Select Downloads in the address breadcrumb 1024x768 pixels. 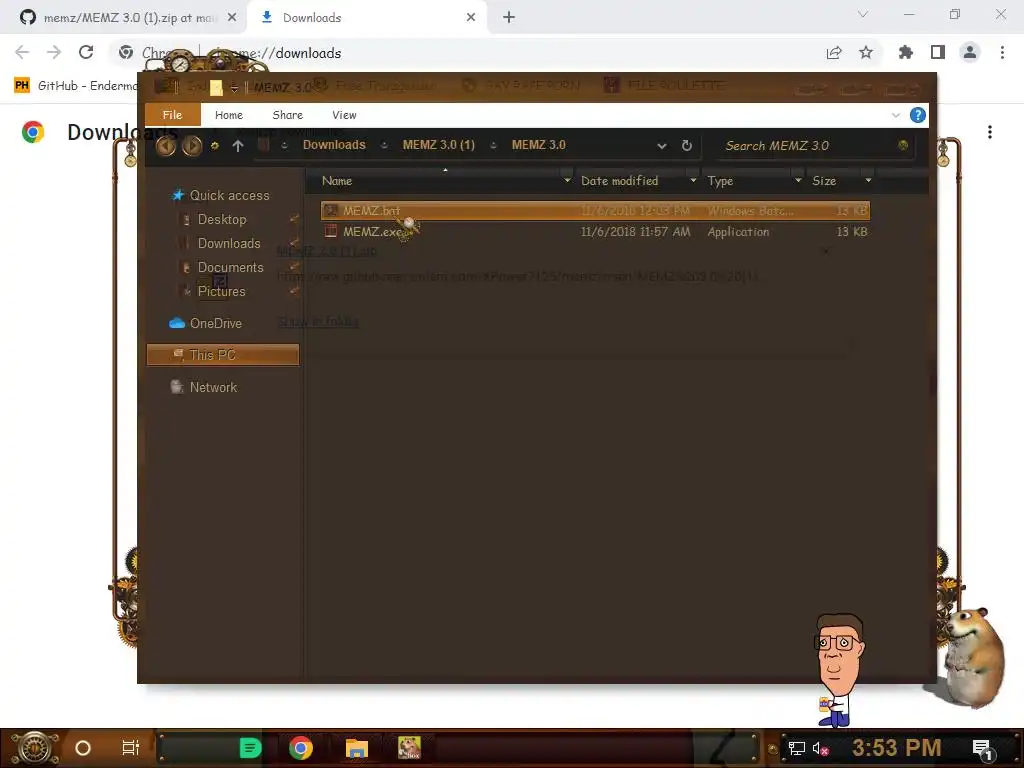(x=334, y=145)
